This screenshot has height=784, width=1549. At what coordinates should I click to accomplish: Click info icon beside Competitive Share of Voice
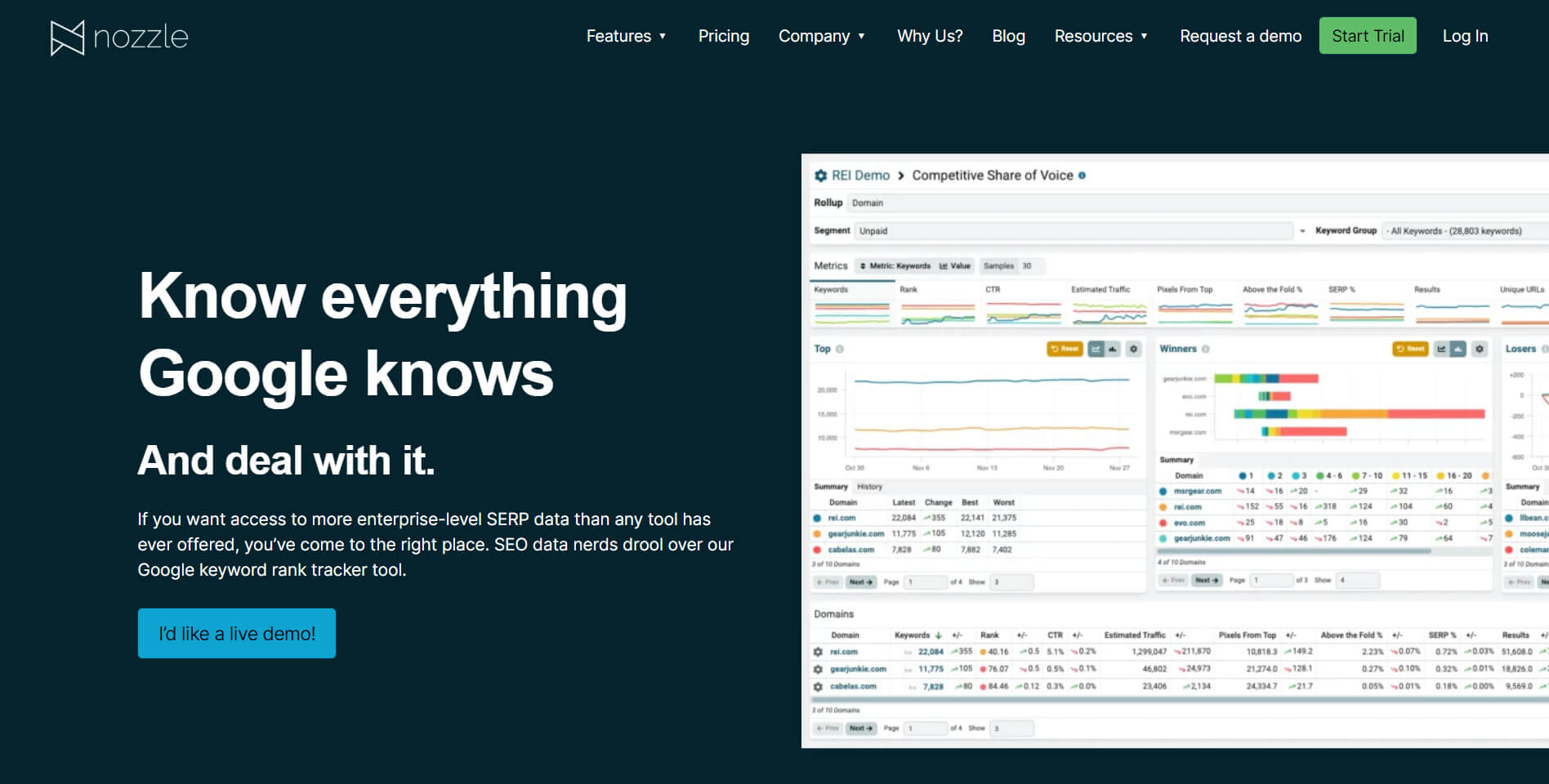(x=1082, y=176)
